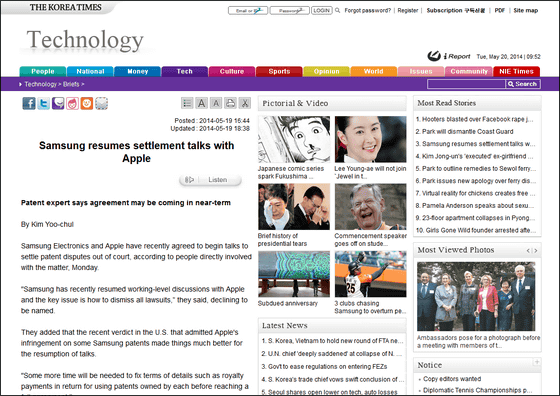Screen dimensions: 560x396
Task: Click the pink face share icon
Action: [x=72, y=104]
